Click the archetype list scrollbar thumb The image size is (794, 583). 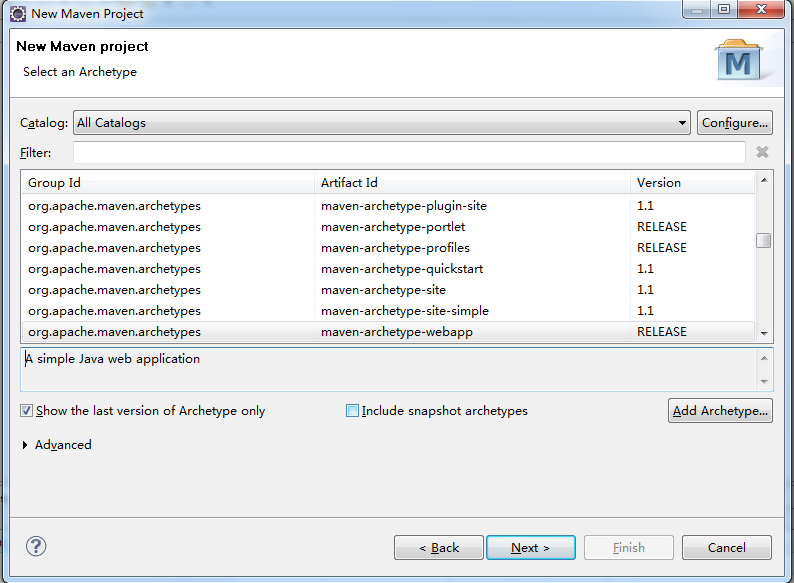point(764,240)
